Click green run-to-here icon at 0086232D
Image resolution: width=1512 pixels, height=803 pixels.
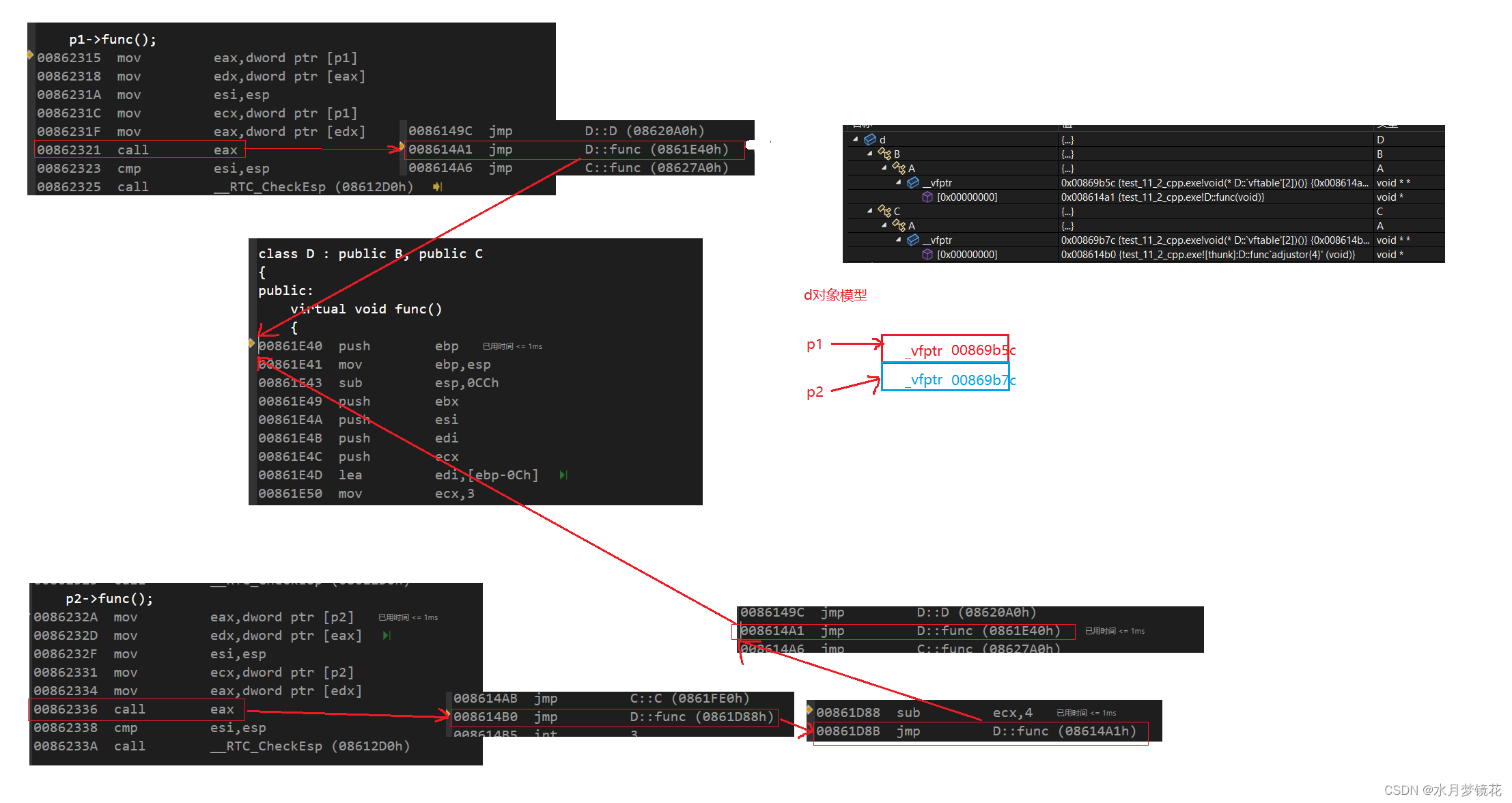(x=387, y=635)
